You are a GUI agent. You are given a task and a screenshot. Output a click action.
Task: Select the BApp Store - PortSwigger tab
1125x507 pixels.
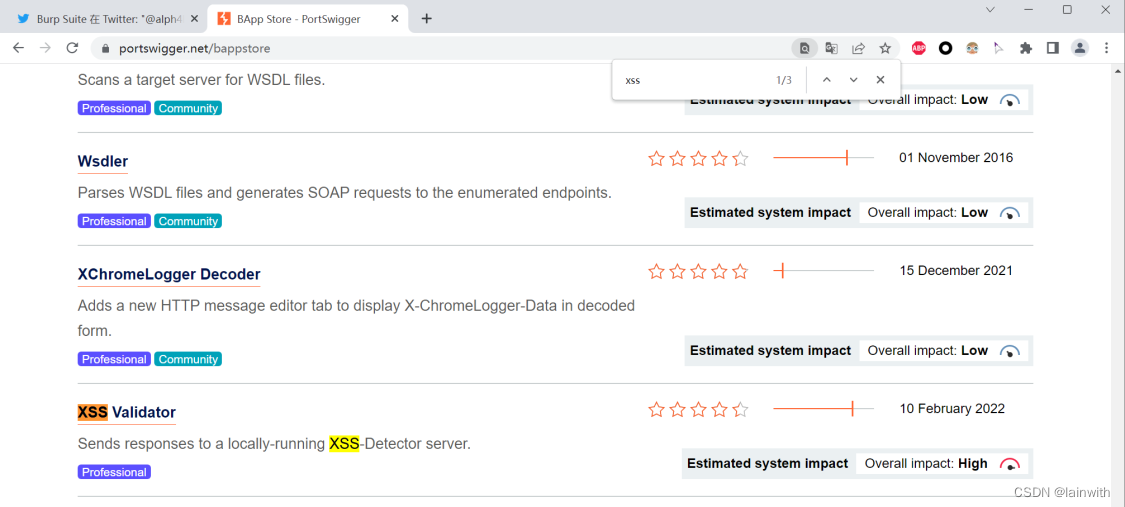coord(308,19)
